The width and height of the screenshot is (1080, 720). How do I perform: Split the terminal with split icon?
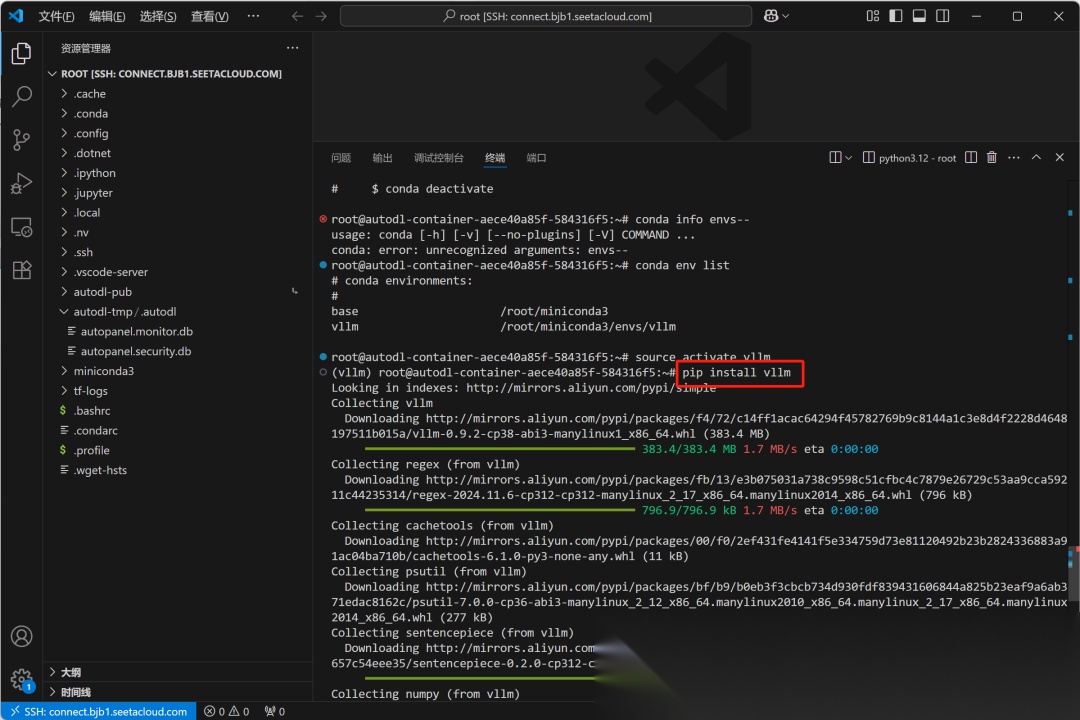(x=970, y=158)
